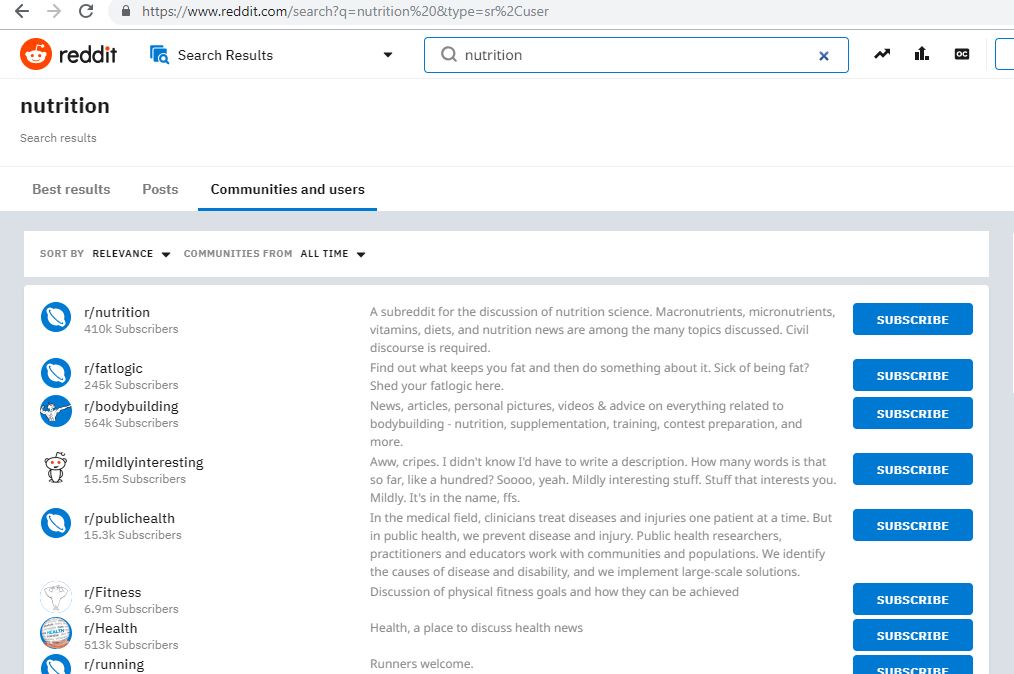Click '15.5m Subscribers' text

pyautogui.click(x=135, y=479)
